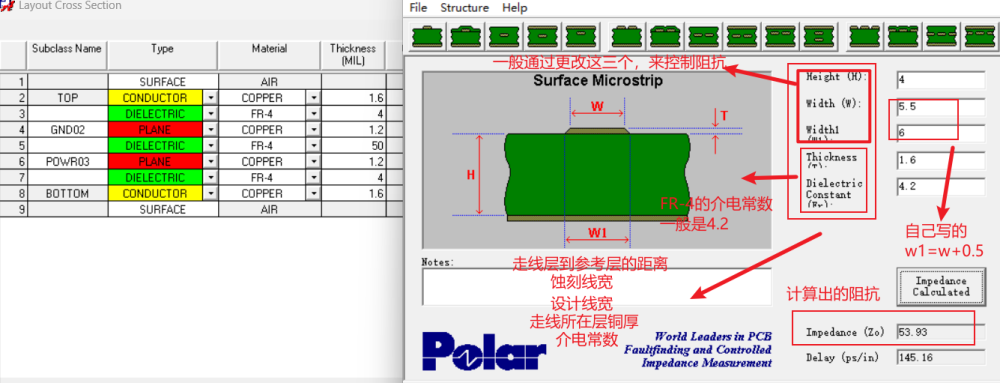The width and height of the screenshot is (1000, 383).
Task: Open Type dropdown for row 7 dielectric
Action: tap(210, 178)
